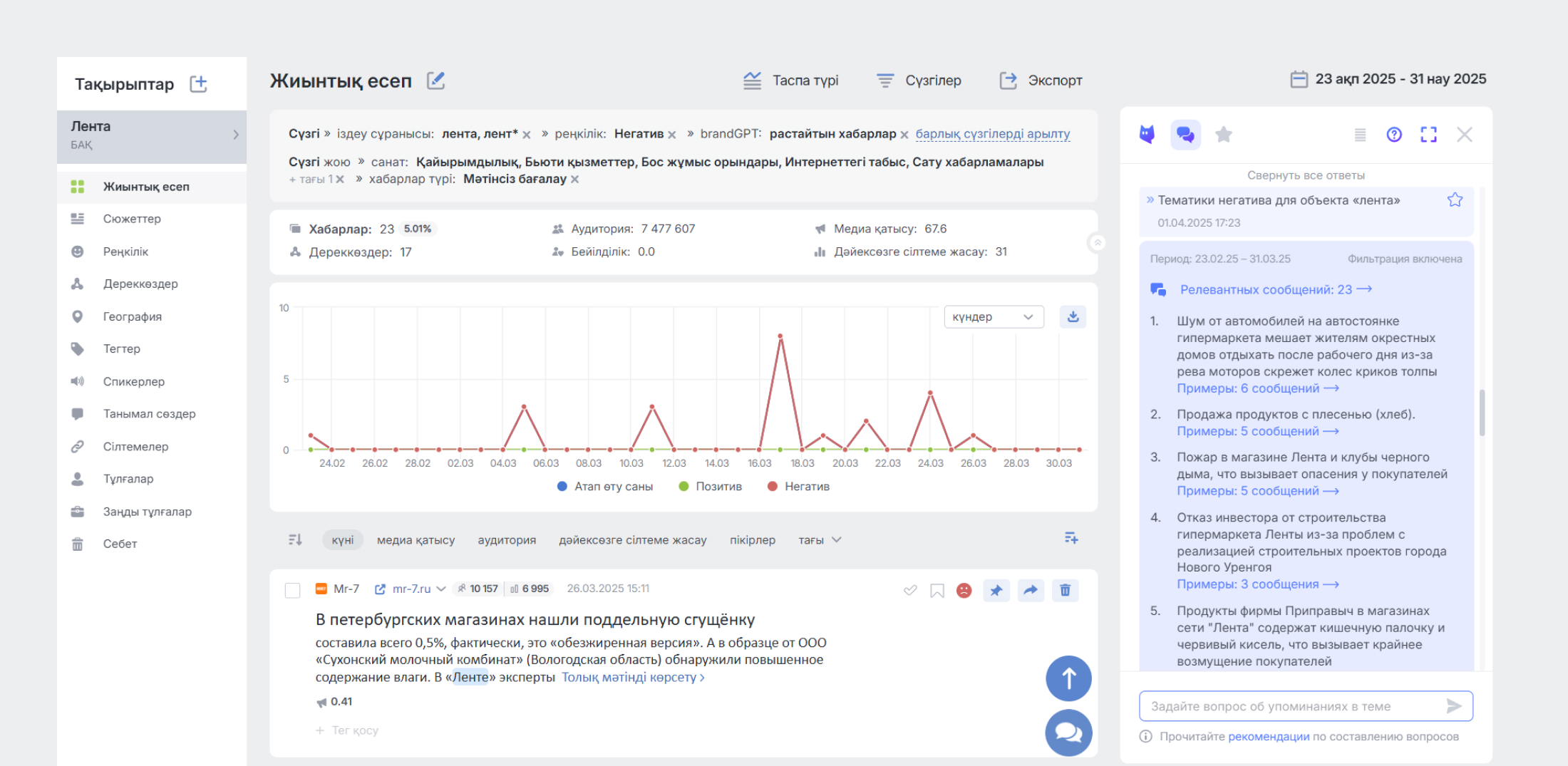Expand assistant panel to fullscreen

click(x=1428, y=135)
